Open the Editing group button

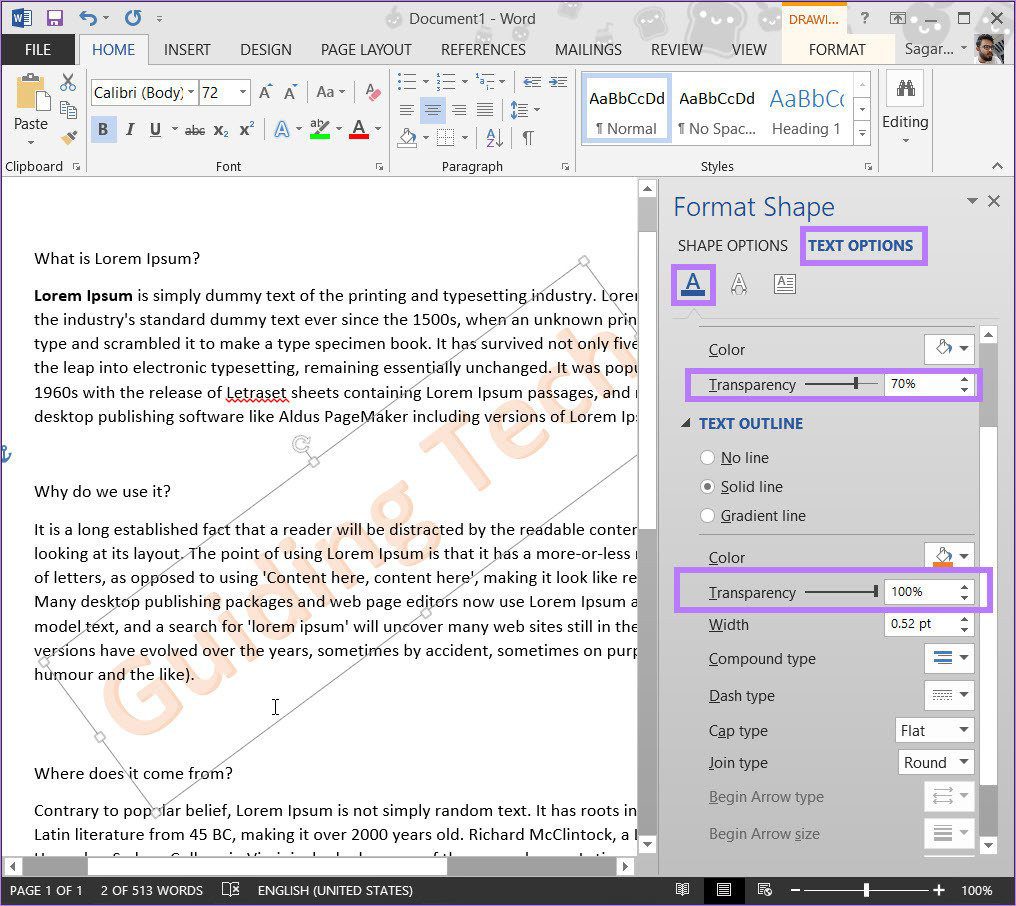pos(905,109)
